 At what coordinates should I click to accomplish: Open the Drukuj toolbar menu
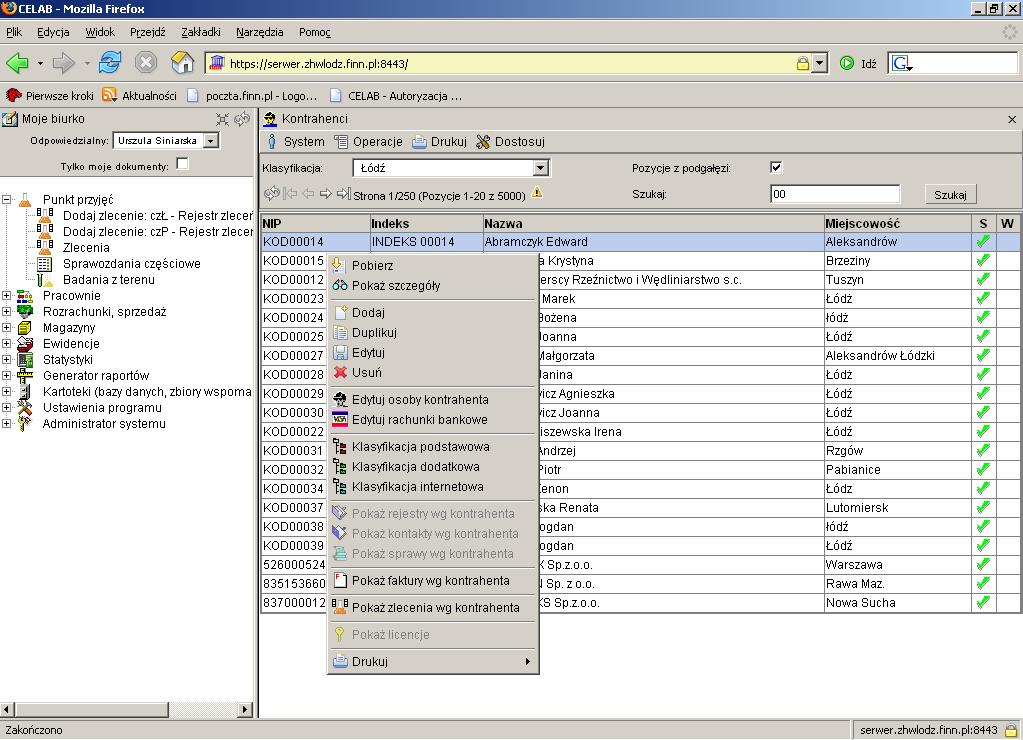pos(439,142)
